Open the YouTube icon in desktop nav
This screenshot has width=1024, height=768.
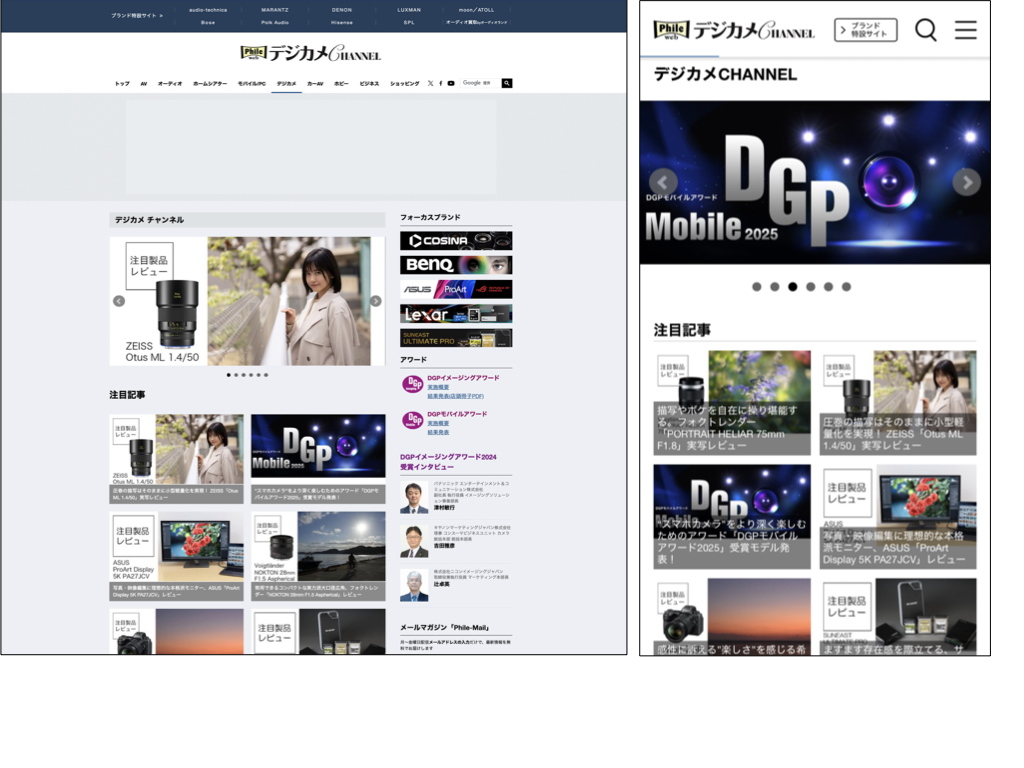coord(451,84)
